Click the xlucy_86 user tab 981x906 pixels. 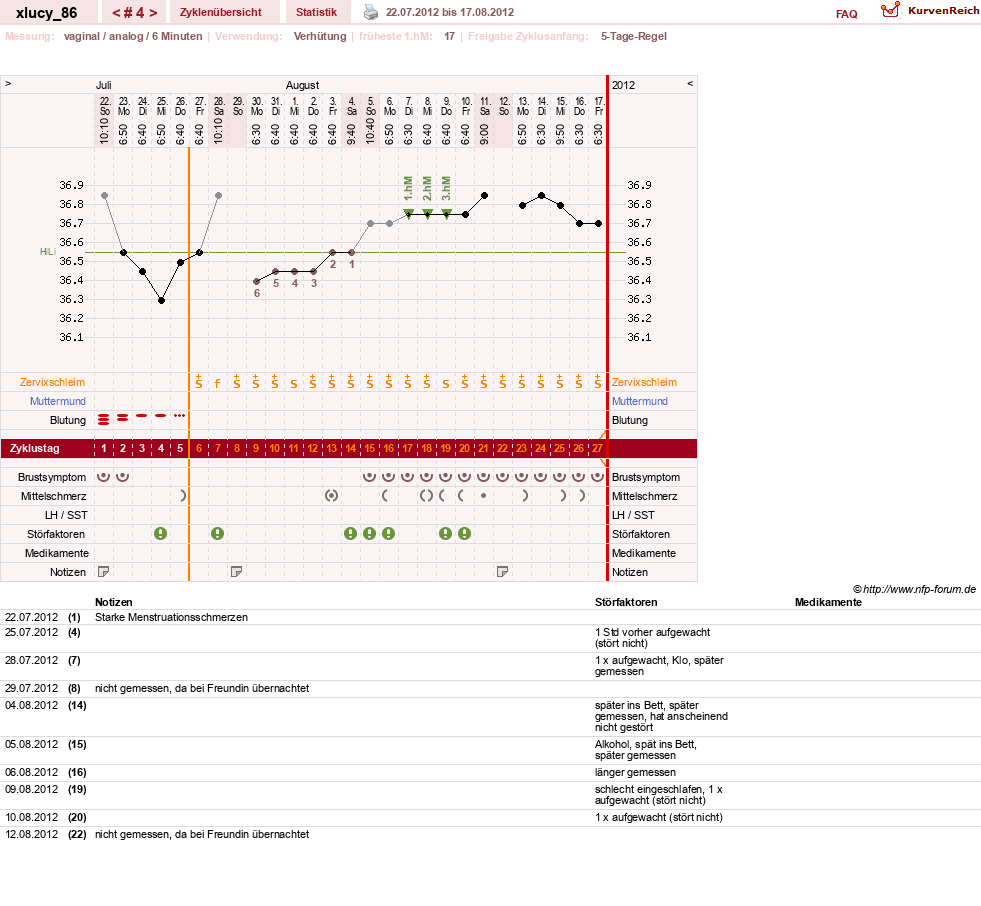(47, 13)
